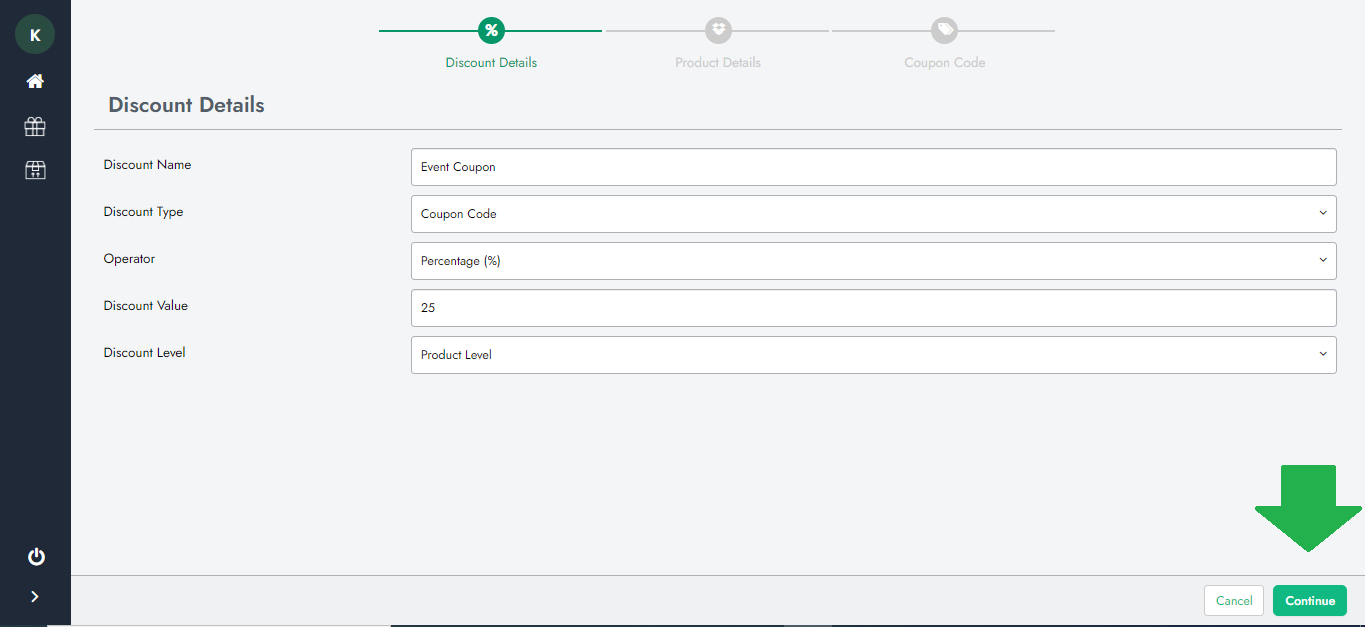
Task: Click the Discount Value input field
Action: [873, 308]
